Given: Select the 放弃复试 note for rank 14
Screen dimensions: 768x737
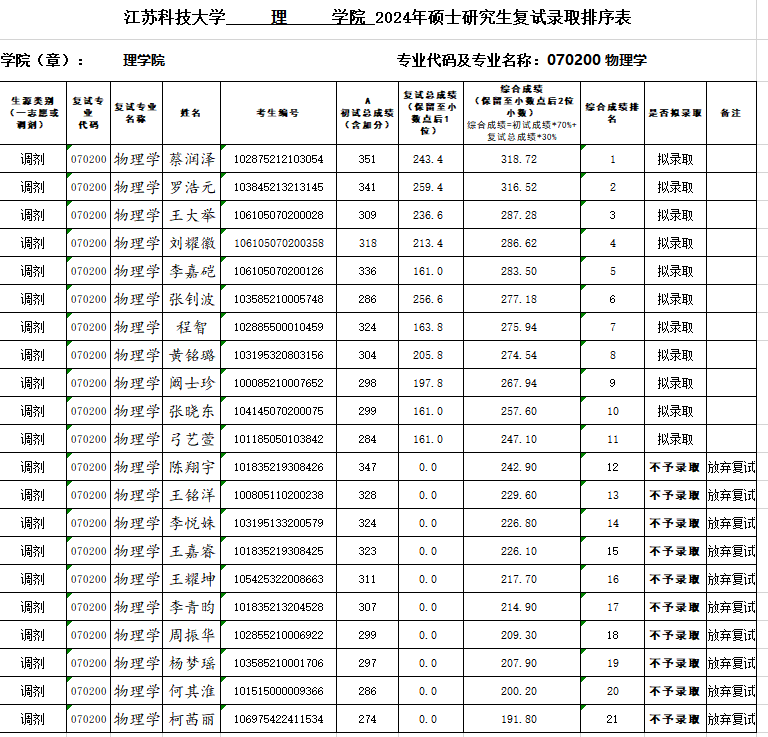Looking at the screenshot, I should tap(731, 523).
